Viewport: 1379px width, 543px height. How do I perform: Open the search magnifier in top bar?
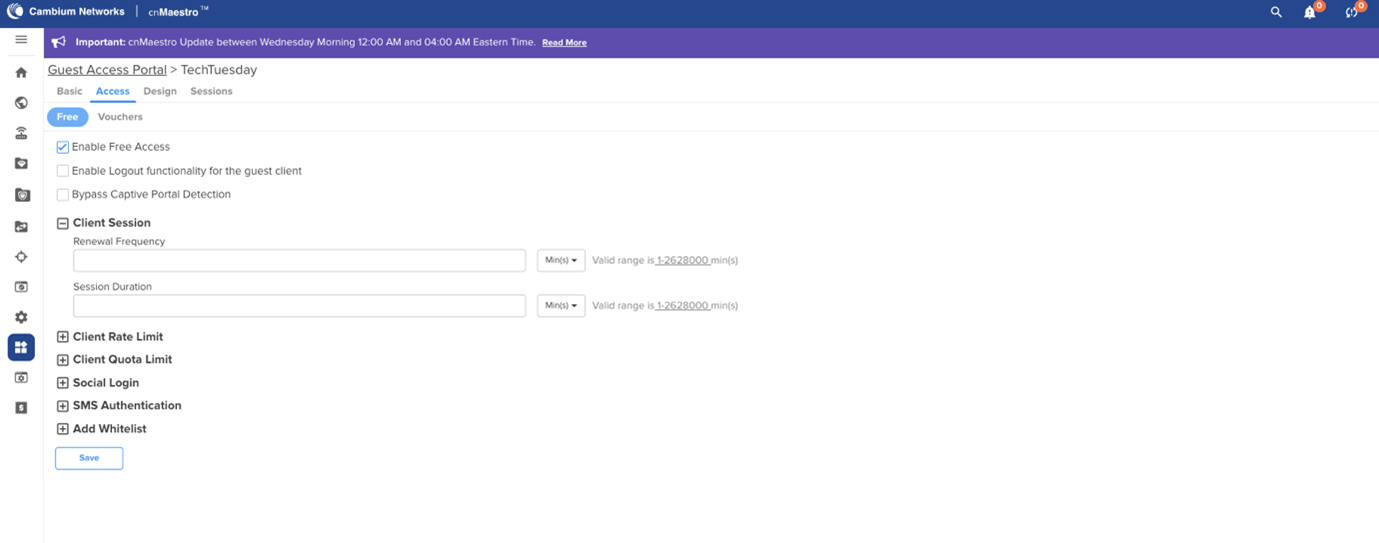coord(1276,13)
